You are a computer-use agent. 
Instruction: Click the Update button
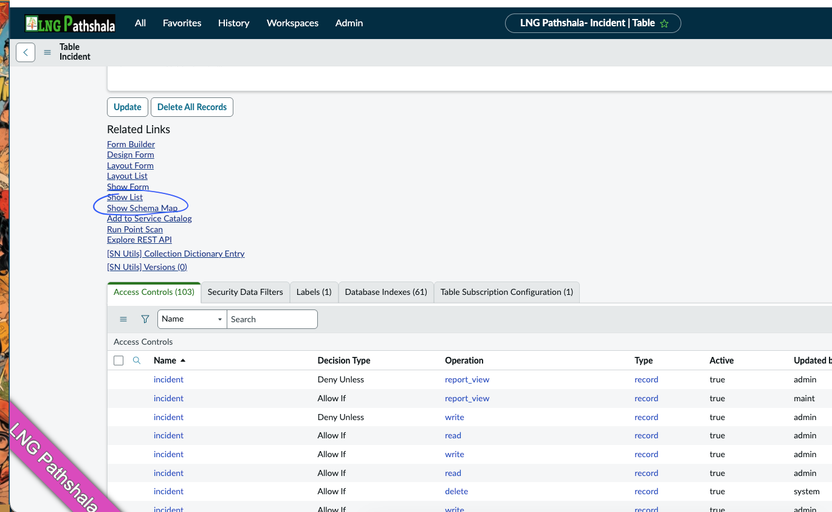(x=127, y=107)
